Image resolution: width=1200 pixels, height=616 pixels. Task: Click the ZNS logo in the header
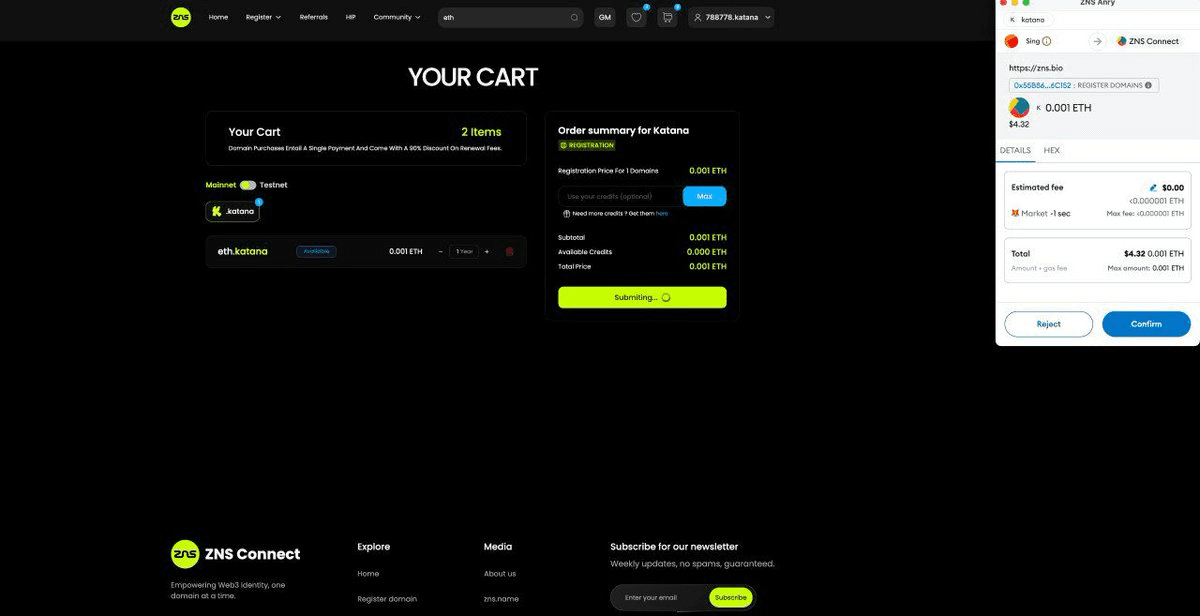pyautogui.click(x=180, y=17)
